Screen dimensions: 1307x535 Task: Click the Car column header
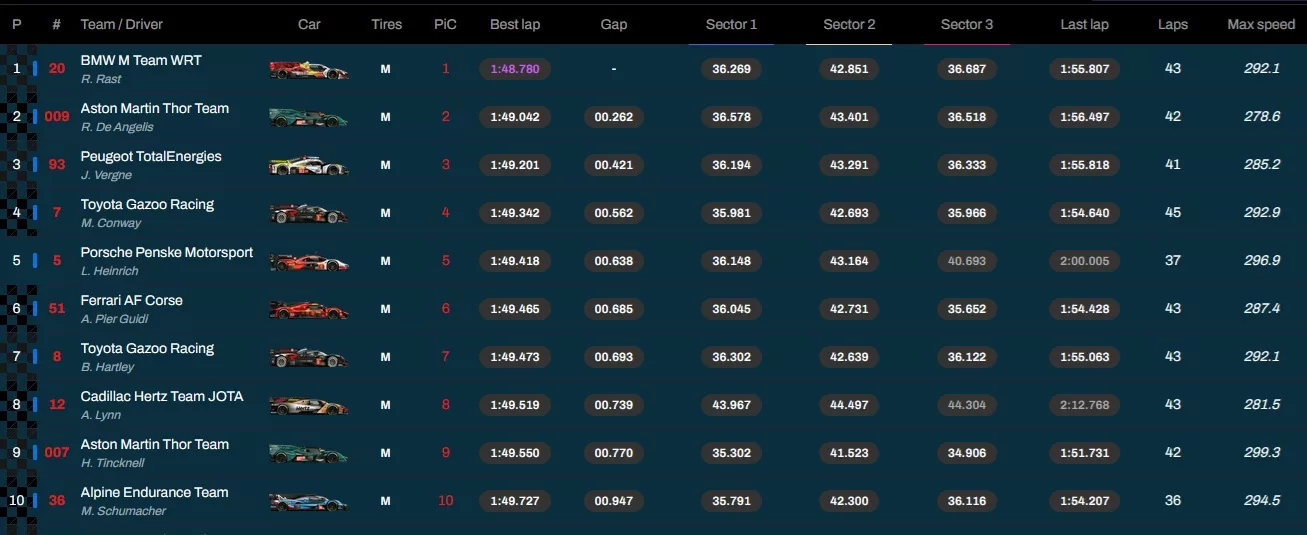(x=309, y=24)
